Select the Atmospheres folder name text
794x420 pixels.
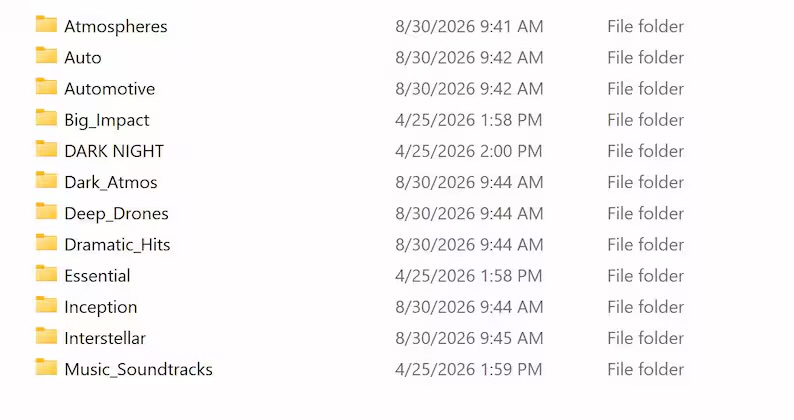115,26
